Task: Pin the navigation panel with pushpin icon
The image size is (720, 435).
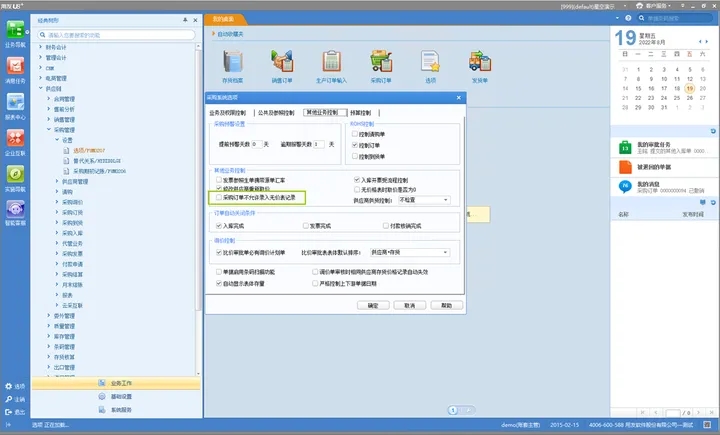Action: (x=185, y=20)
